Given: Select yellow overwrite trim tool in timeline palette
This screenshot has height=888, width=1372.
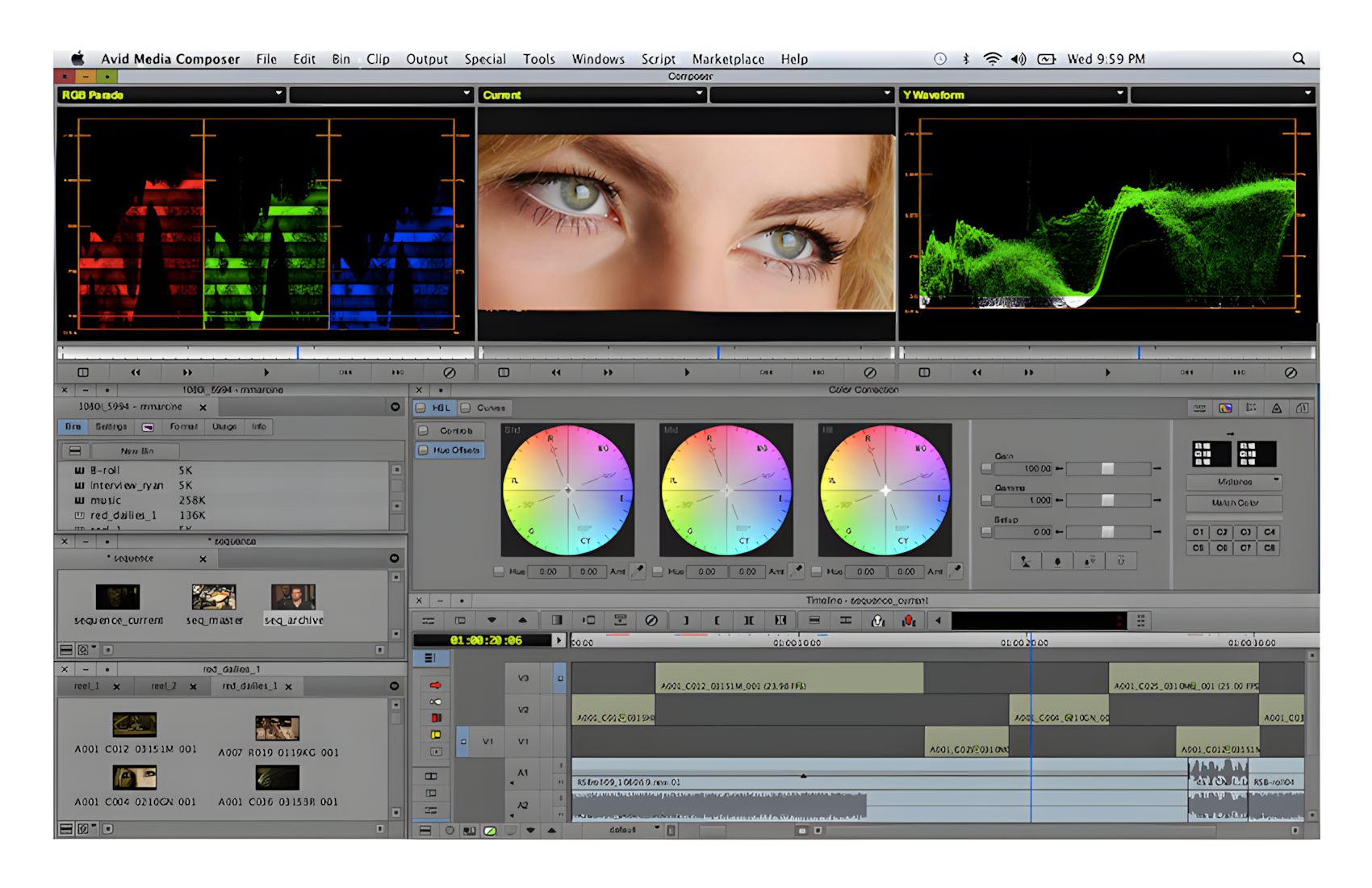Looking at the screenshot, I should coord(436,735).
